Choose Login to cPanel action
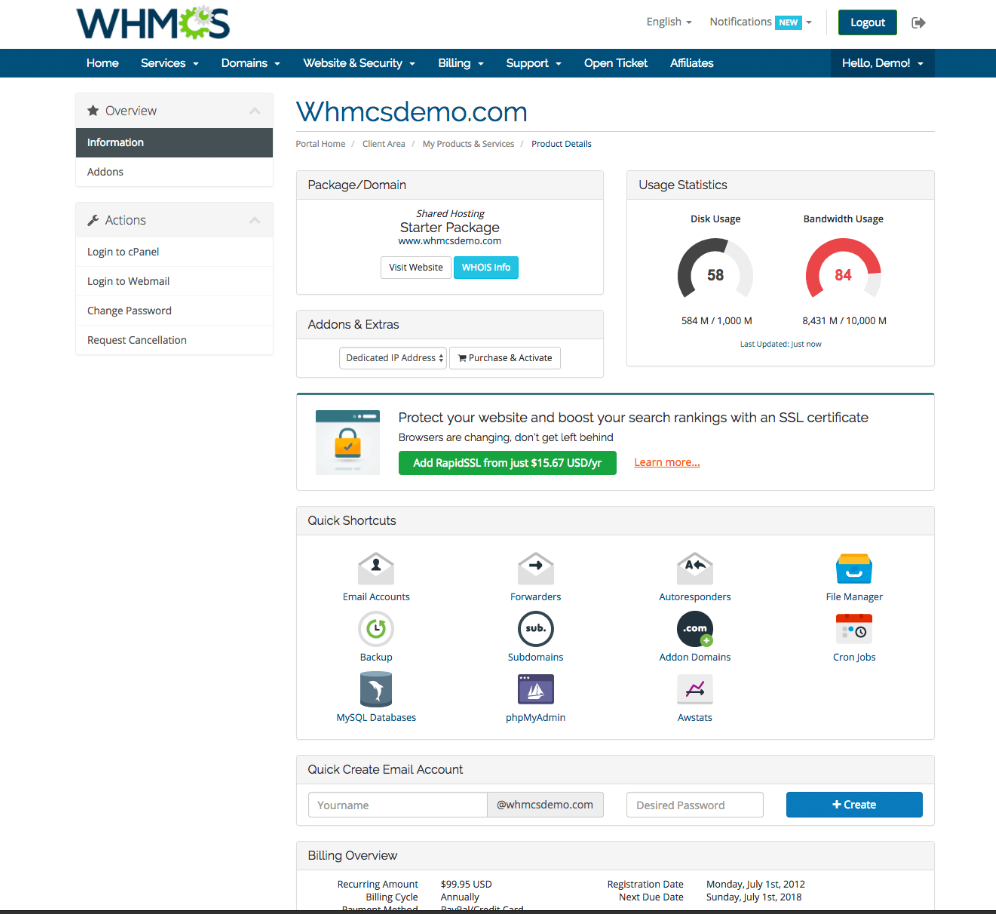 [174, 252]
